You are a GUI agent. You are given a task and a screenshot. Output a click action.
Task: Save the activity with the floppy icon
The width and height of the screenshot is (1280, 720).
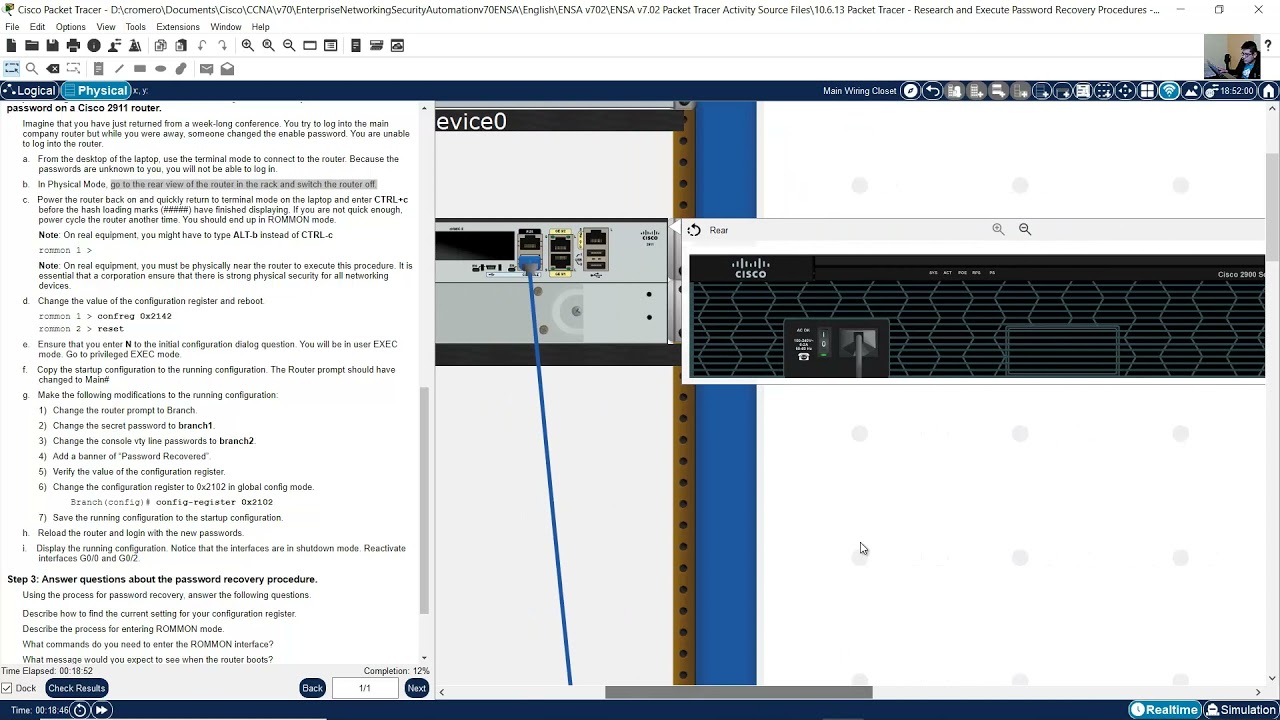point(52,46)
